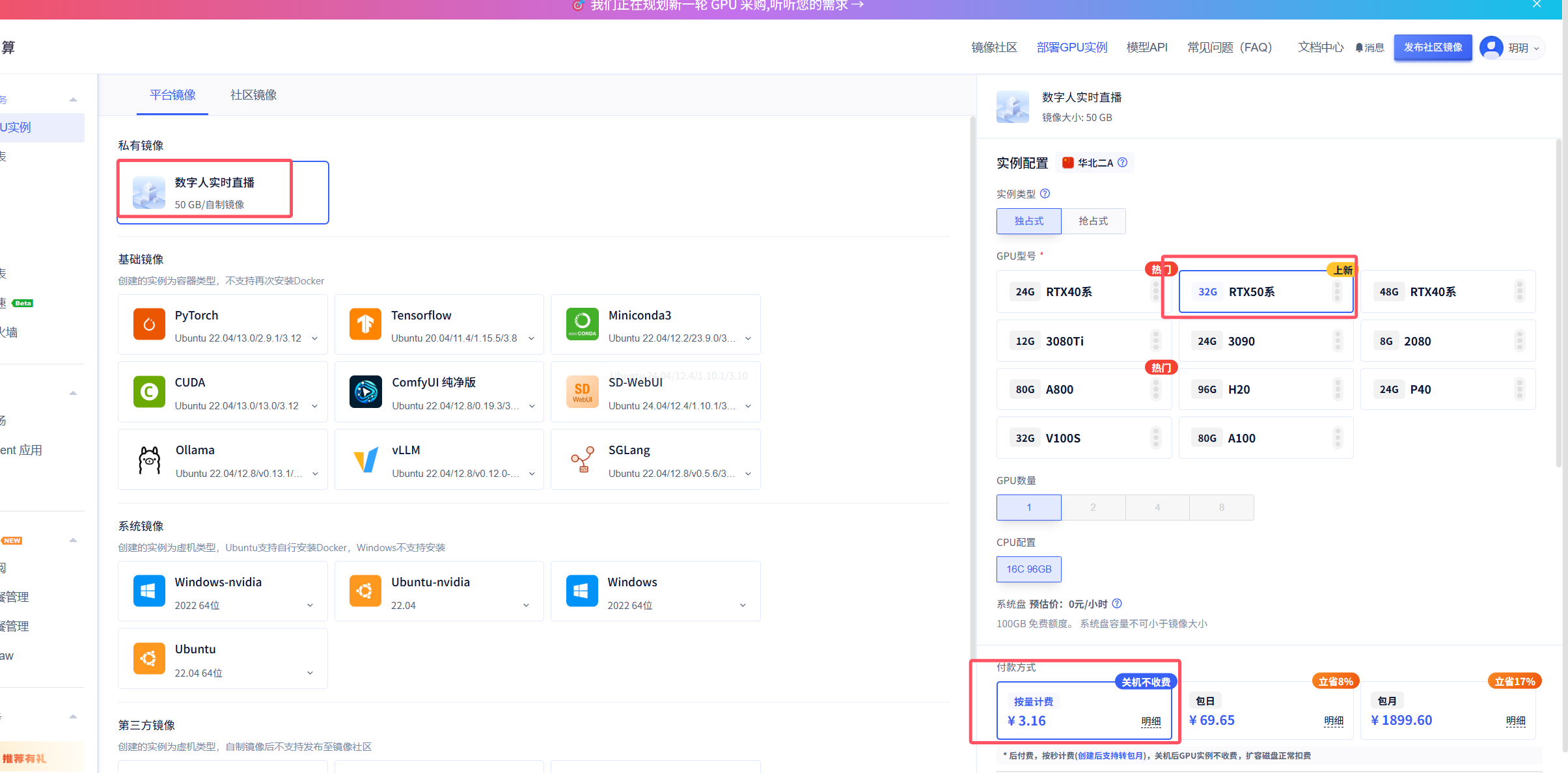This screenshot has height=773, width=1568.
Task: Click the Miniconda3 image icon
Action: click(x=583, y=324)
